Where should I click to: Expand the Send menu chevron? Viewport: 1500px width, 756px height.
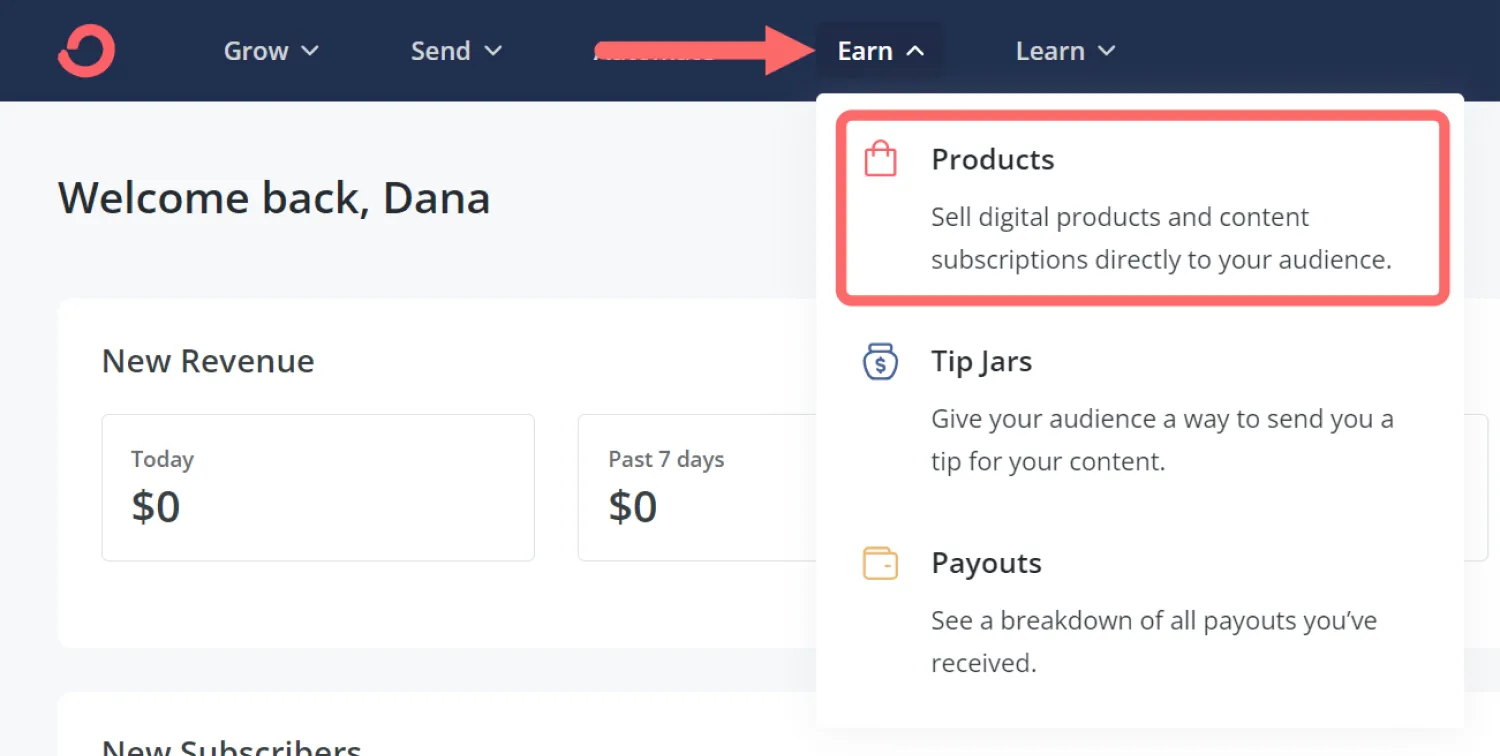pos(493,51)
